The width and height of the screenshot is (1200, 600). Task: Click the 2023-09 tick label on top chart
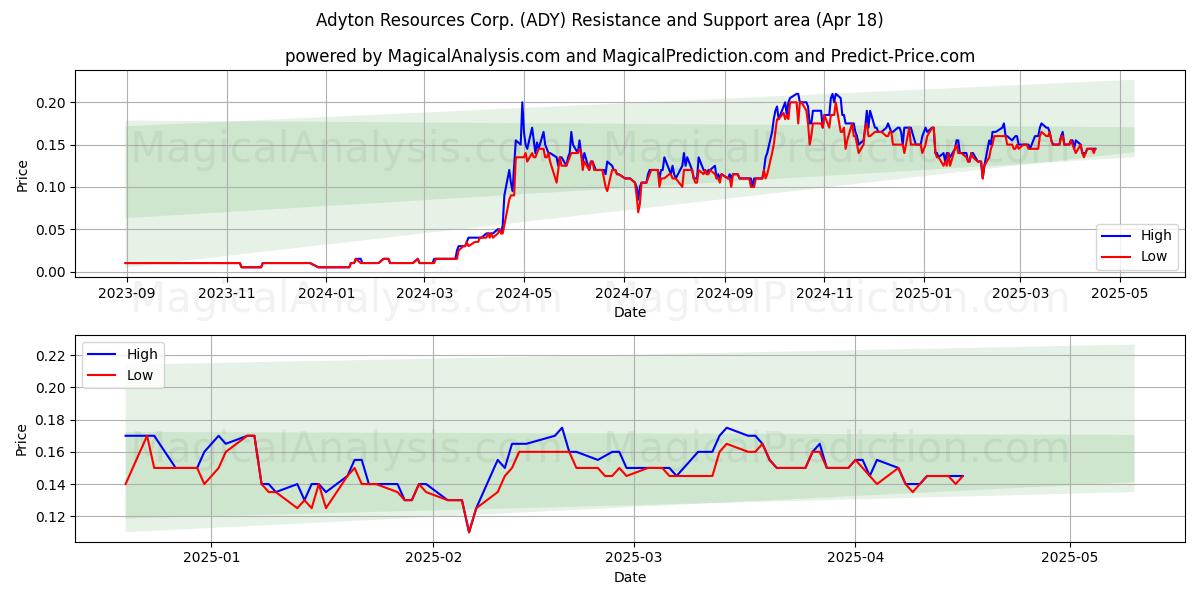point(126,293)
